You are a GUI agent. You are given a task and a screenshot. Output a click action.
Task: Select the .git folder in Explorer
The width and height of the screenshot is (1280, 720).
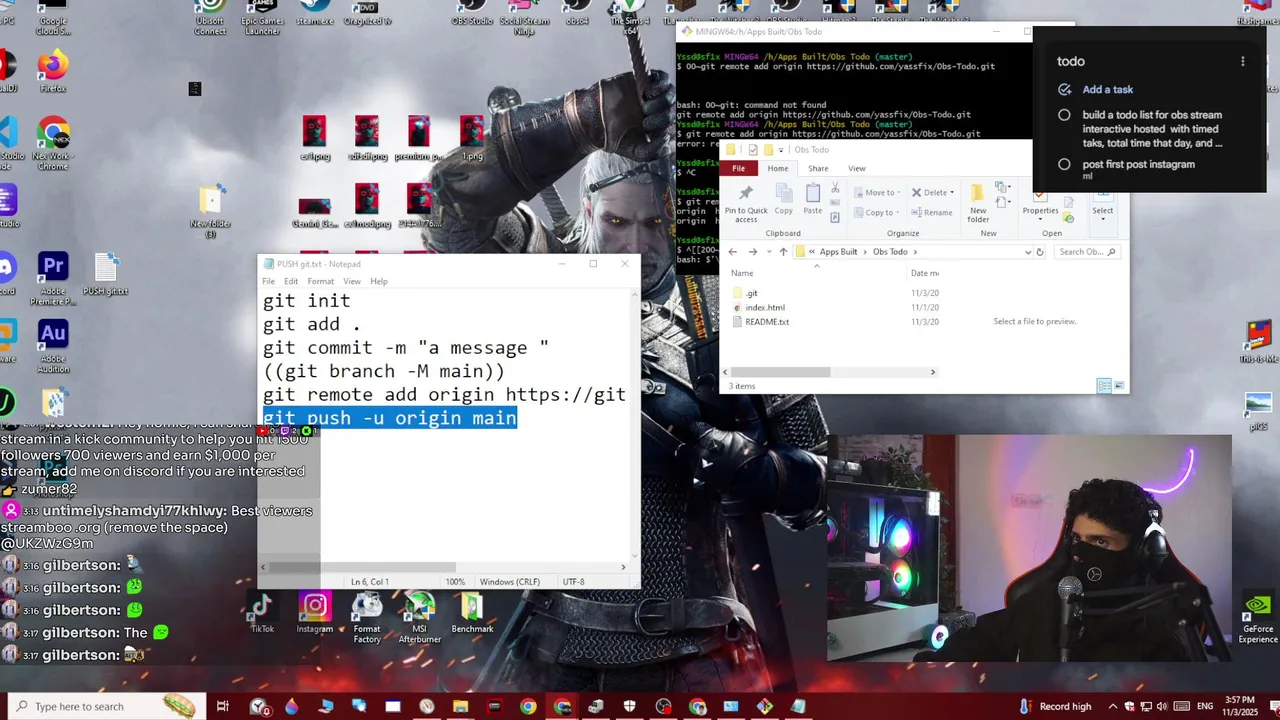(751, 293)
